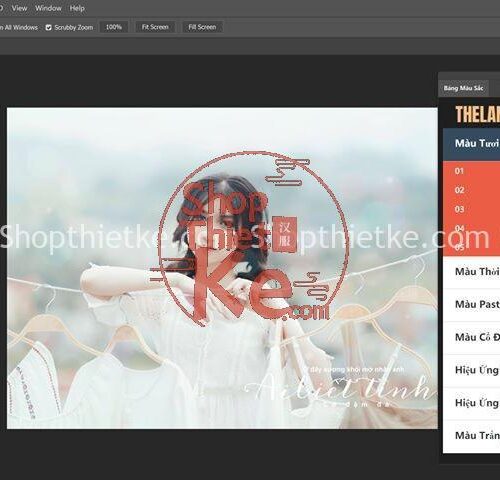Open the Help menu
500x480 pixels.
tap(77, 8)
